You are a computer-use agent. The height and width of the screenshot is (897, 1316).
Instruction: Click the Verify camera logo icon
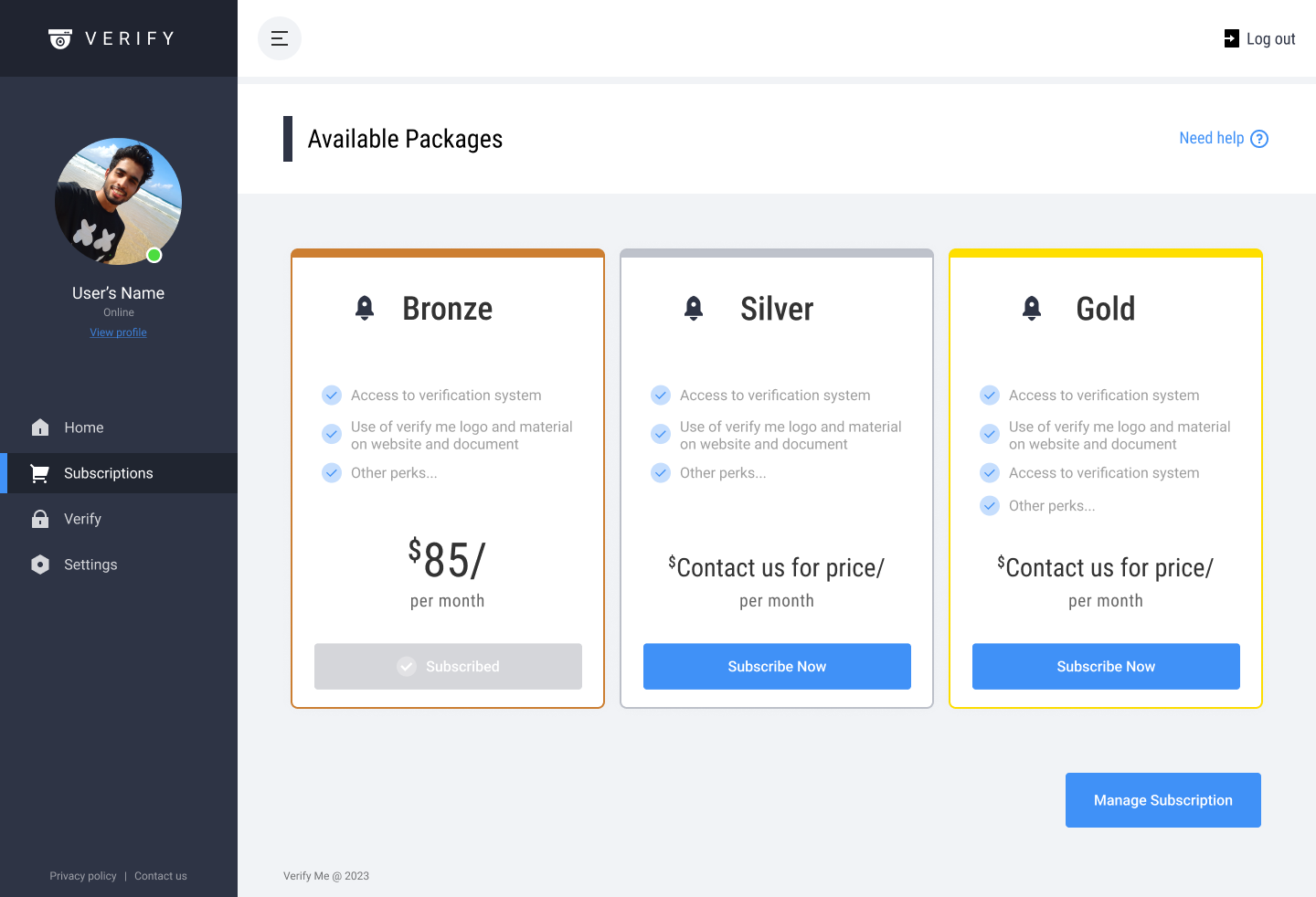[60, 38]
